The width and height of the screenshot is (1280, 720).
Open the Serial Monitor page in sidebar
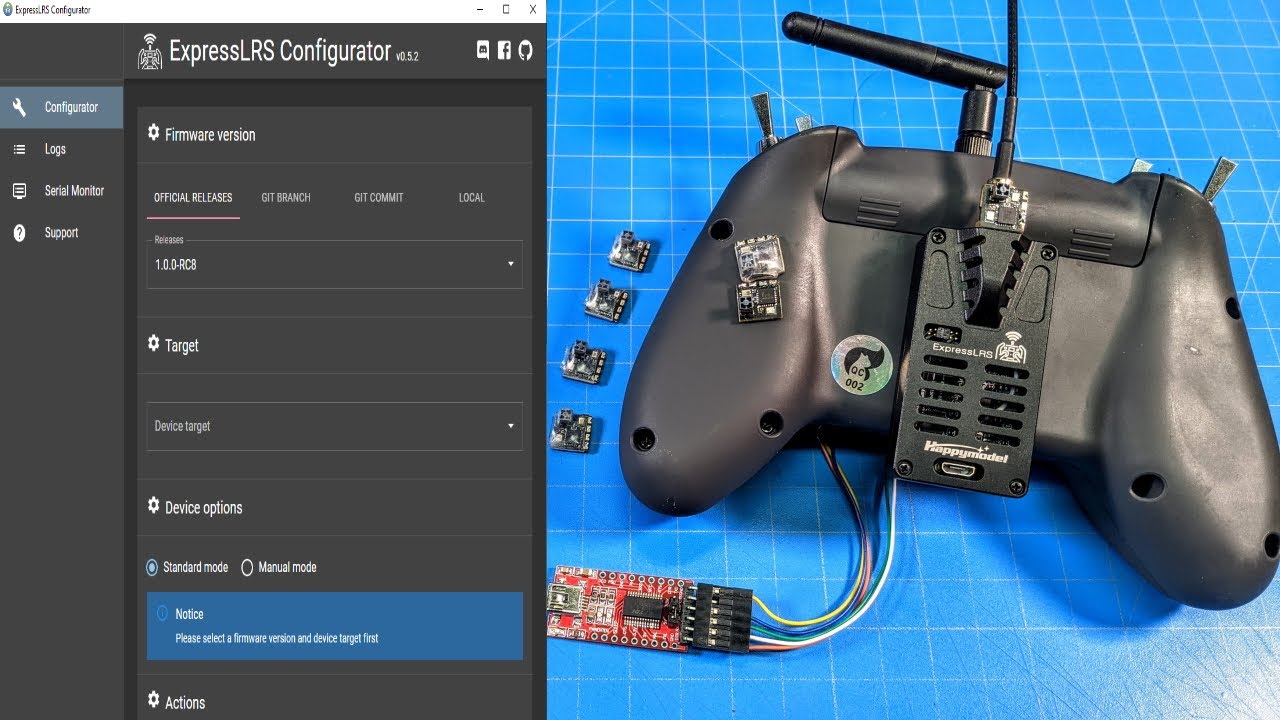[61, 191]
